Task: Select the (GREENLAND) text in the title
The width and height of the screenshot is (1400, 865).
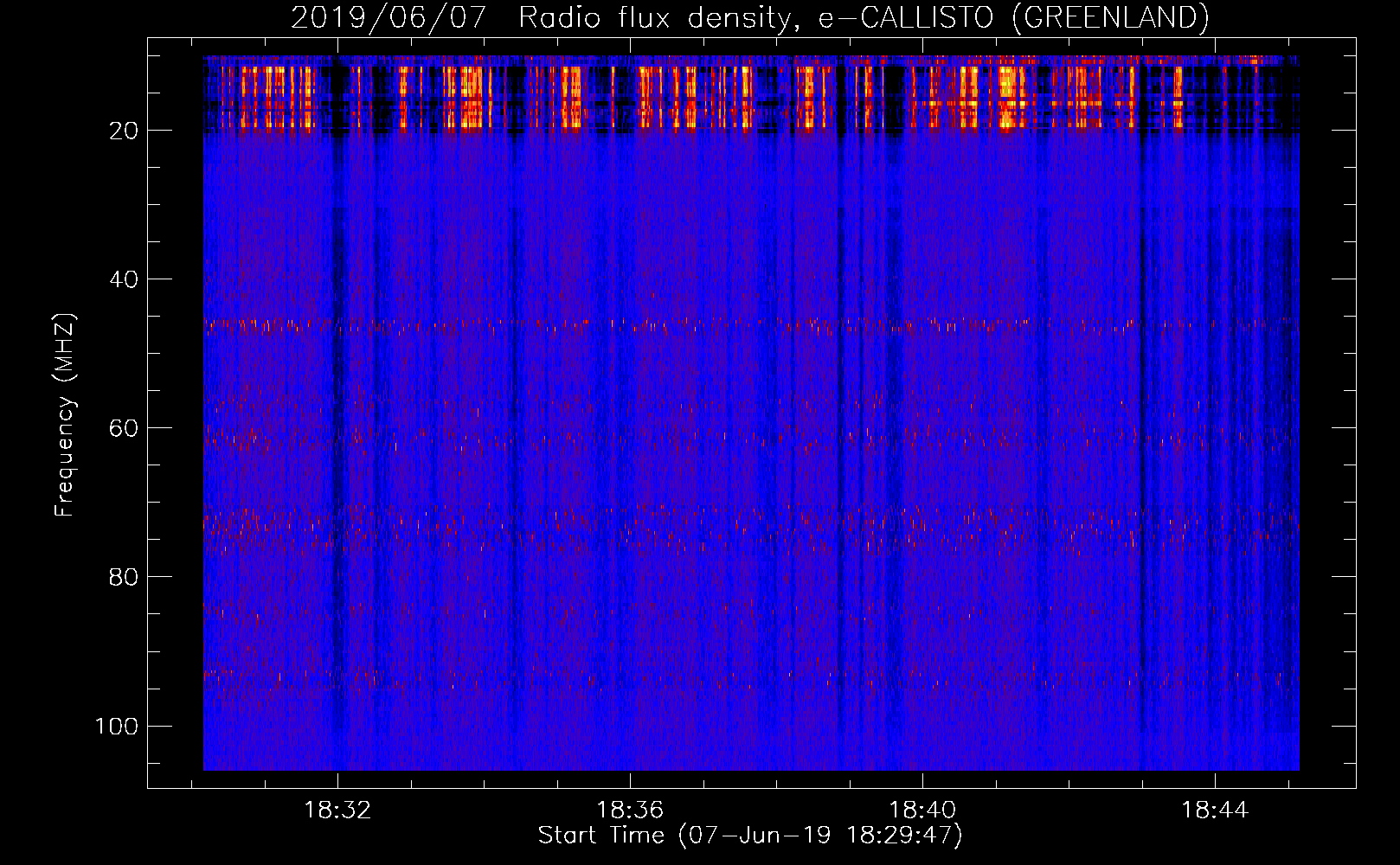Action: (1109, 17)
